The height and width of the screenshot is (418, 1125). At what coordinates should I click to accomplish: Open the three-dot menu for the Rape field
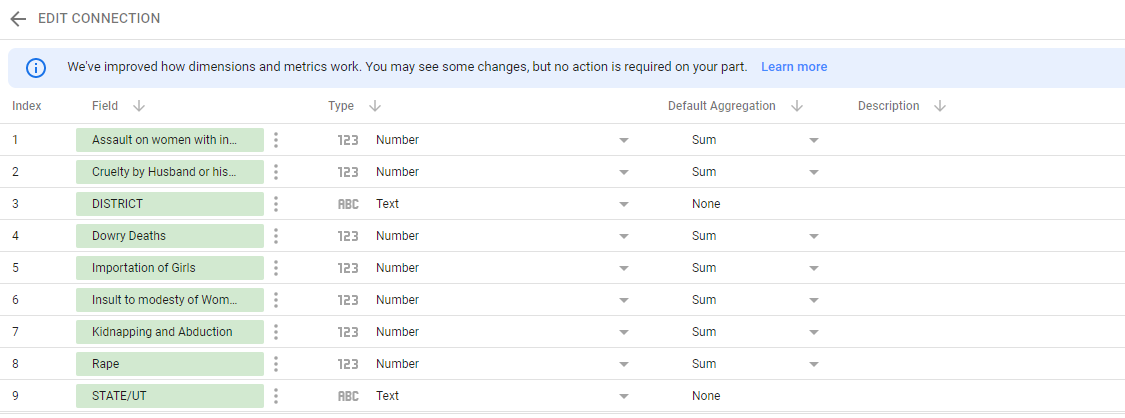[x=276, y=364]
